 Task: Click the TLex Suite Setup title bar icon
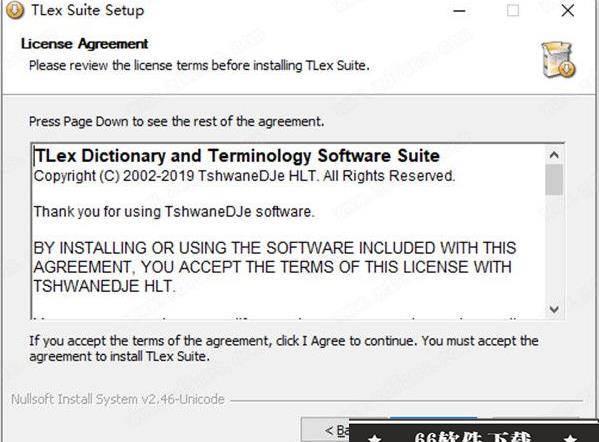pyautogui.click(x=15, y=10)
